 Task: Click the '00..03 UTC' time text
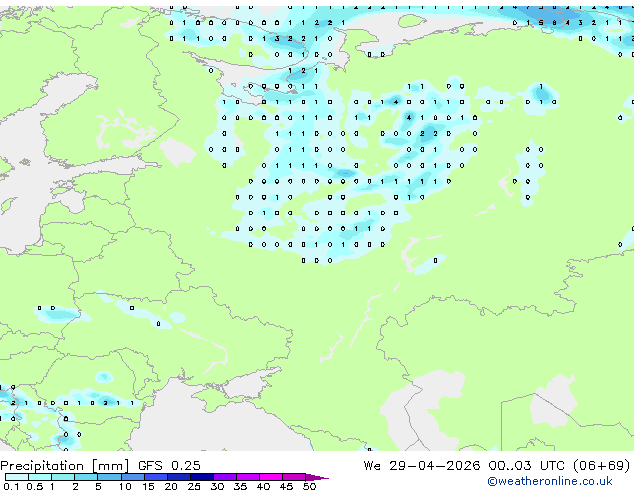[x=526, y=466]
